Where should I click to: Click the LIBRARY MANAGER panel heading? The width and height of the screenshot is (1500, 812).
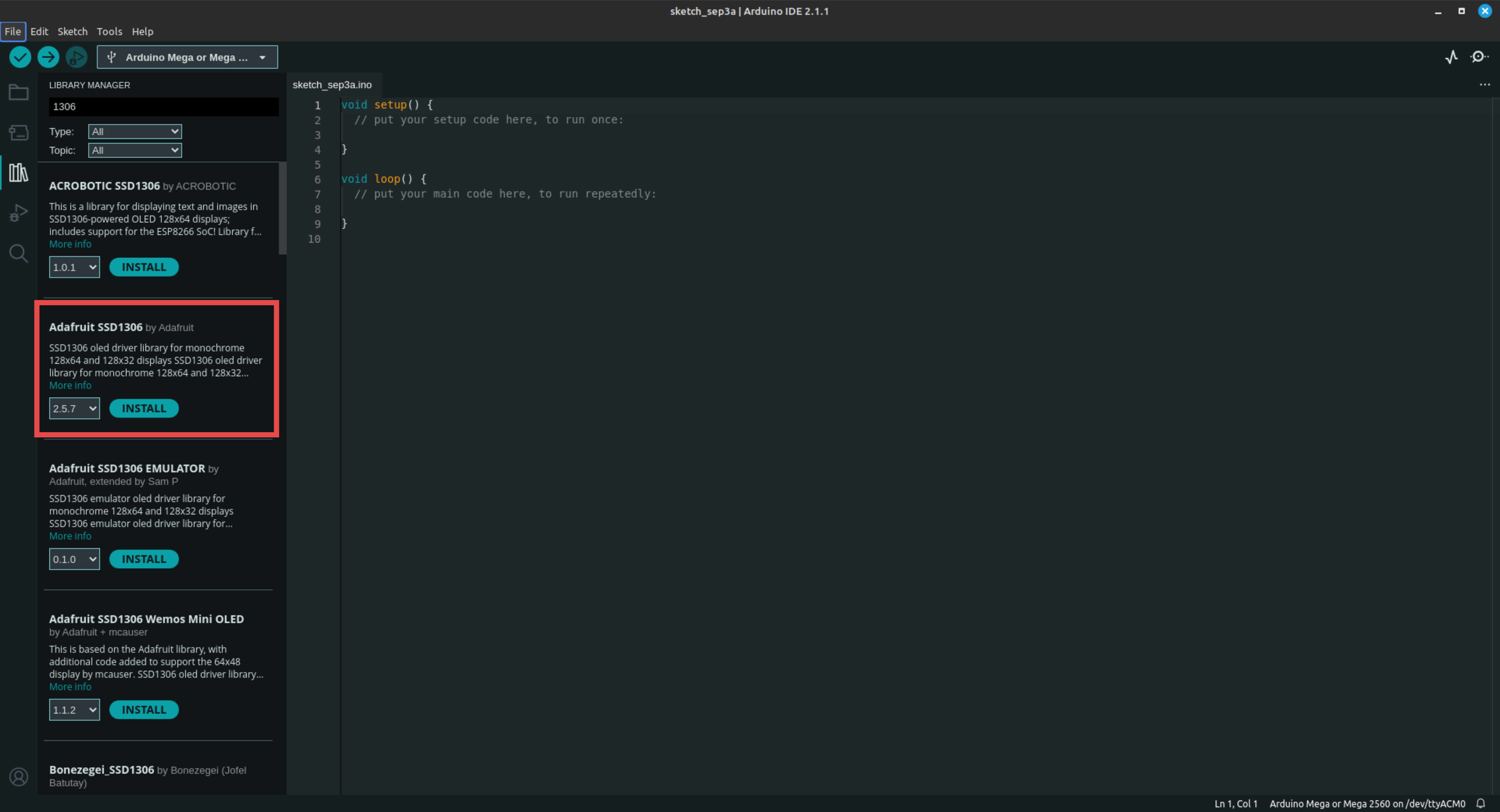click(x=90, y=85)
